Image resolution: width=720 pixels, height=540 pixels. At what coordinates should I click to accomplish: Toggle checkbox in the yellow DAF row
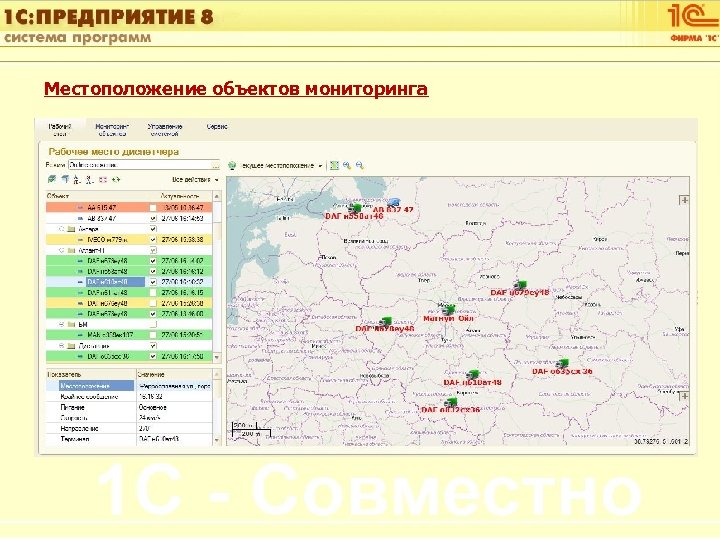tap(153, 303)
